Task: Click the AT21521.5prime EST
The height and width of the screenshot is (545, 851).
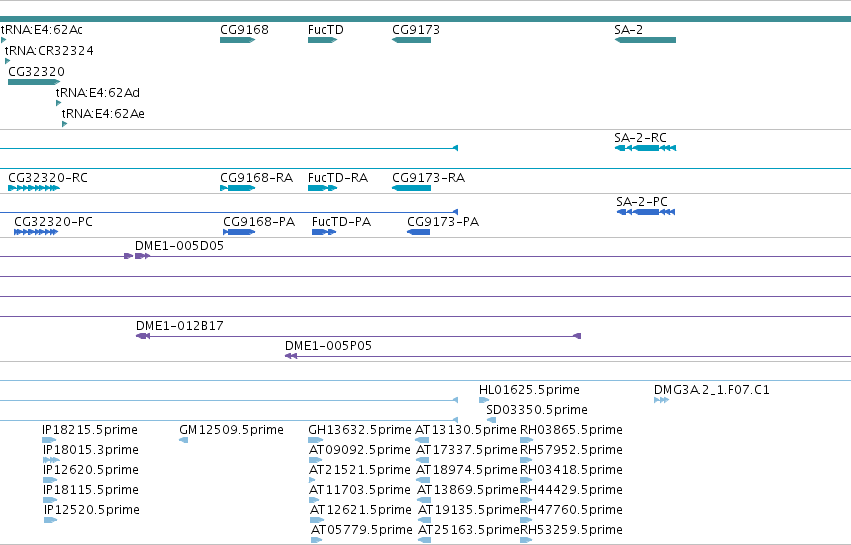Action: click(x=312, y=480)
